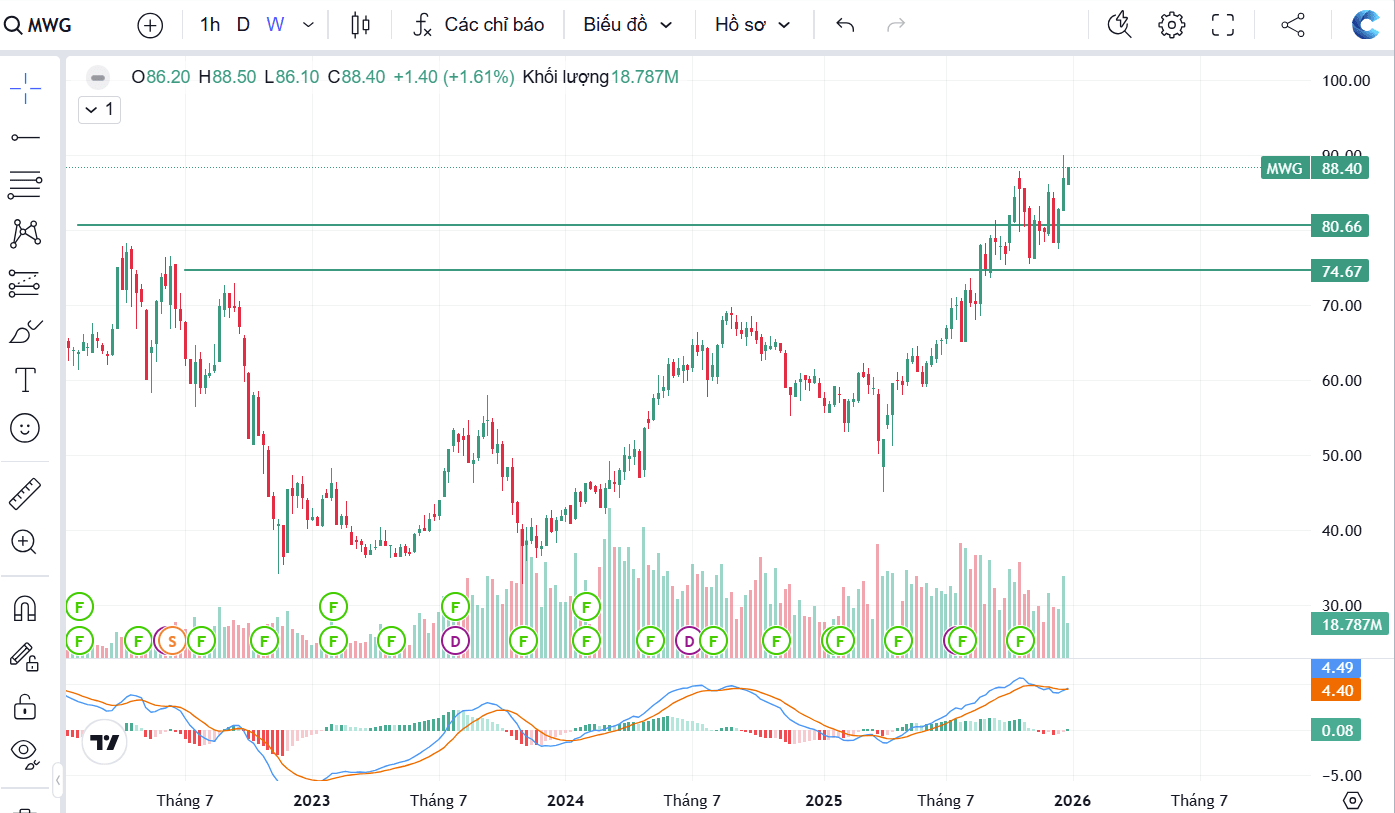Viewport: 1395px width, 813px height.
Task: Redo the chart action
Action: 897,25
